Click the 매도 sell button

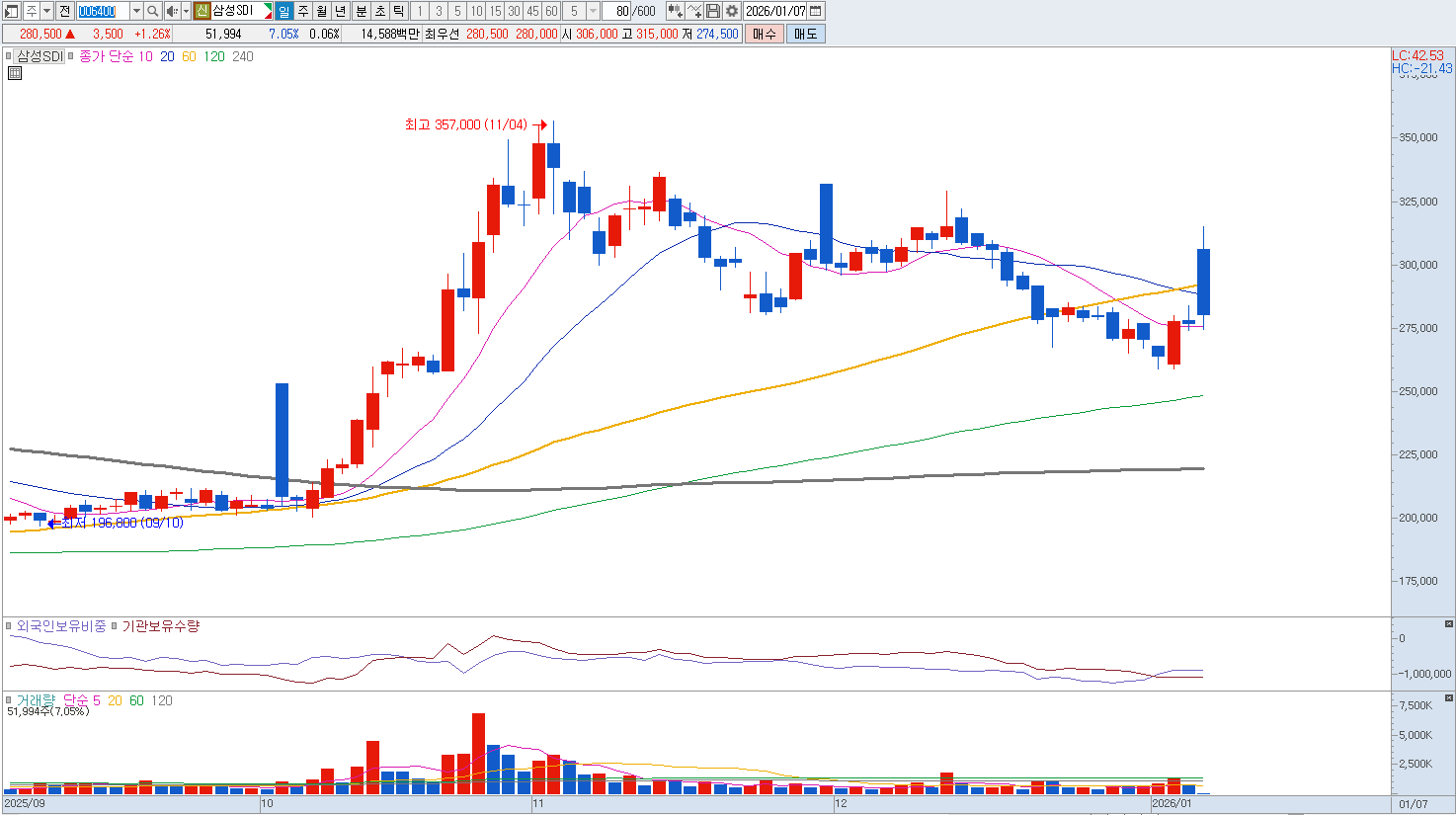pos(805,34)
